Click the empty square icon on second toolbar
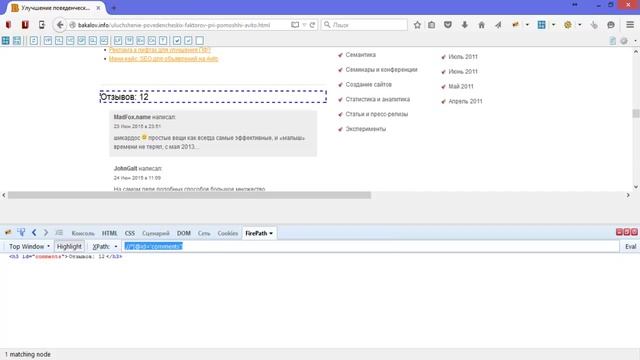Image resolution: width=640 pixels, height=360 pixels. (200, 40)
